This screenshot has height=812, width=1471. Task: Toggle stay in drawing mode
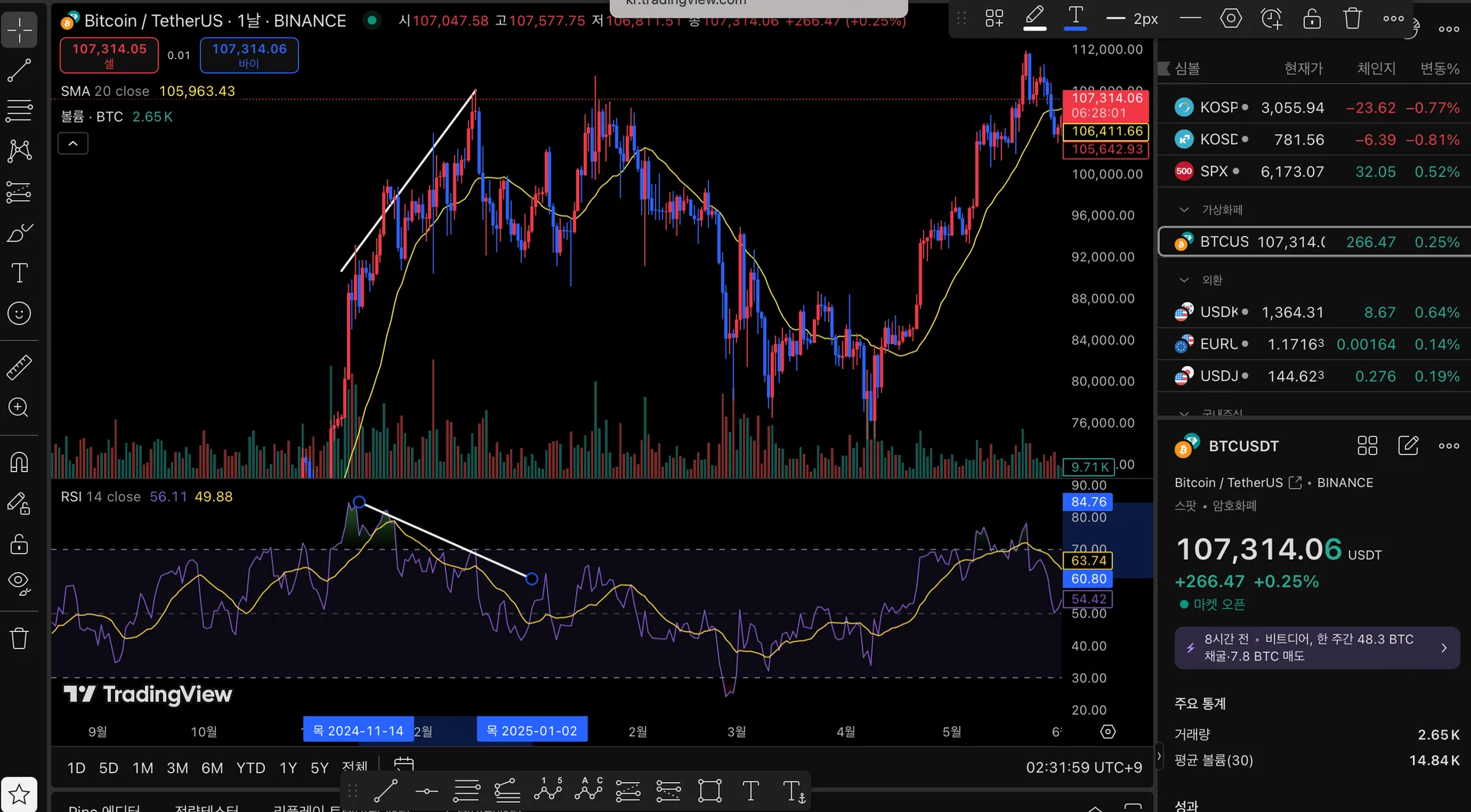(19, 503)
